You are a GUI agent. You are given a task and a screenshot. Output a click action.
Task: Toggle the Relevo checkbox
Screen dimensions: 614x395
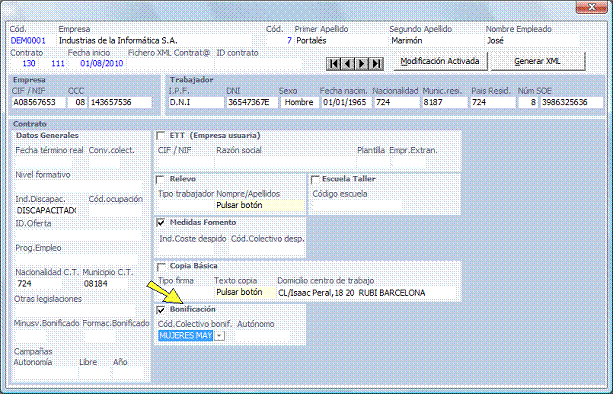[160, 179]
